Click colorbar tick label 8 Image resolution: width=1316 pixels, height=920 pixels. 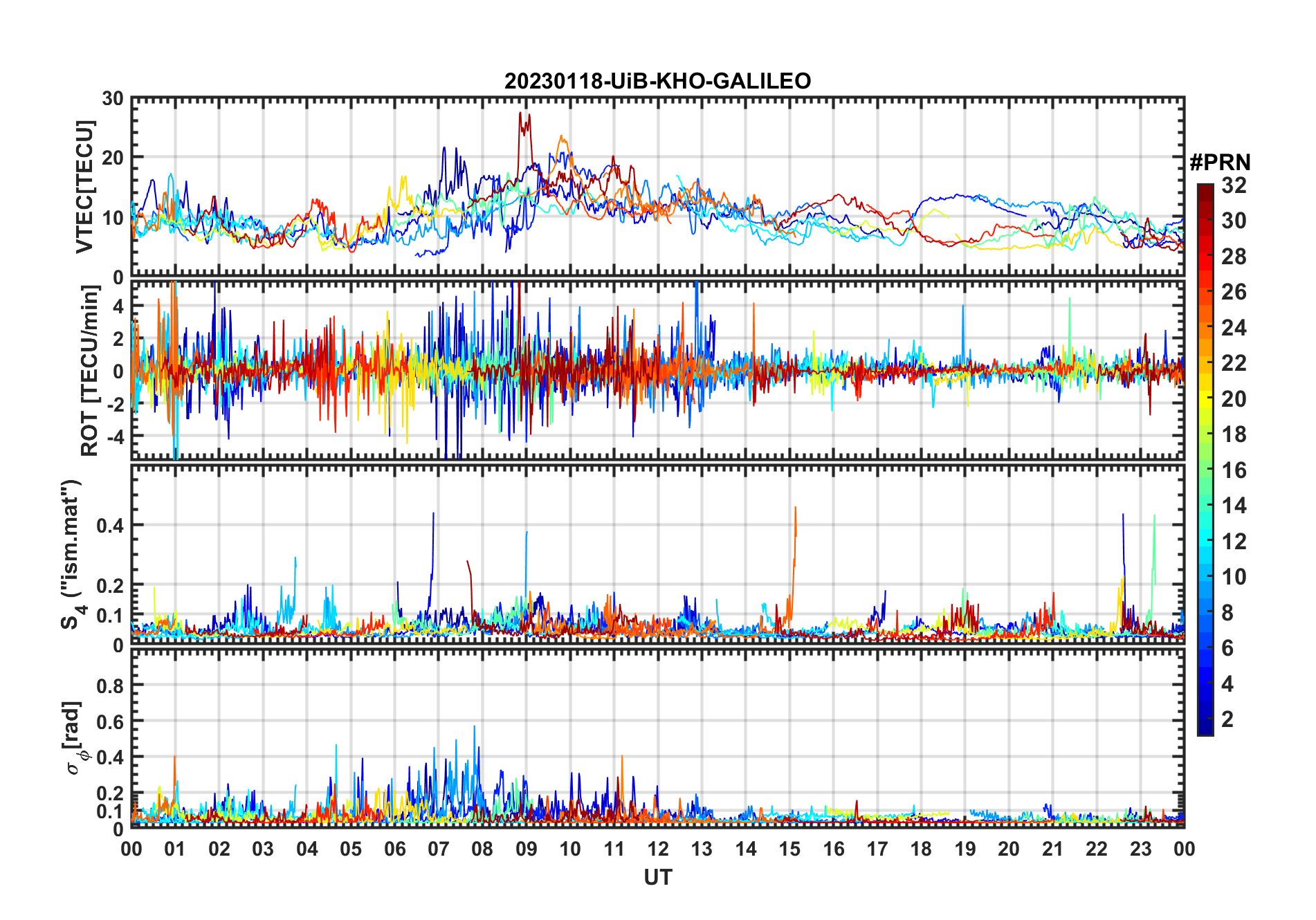pyautogui.click(x=1227, y=612)
